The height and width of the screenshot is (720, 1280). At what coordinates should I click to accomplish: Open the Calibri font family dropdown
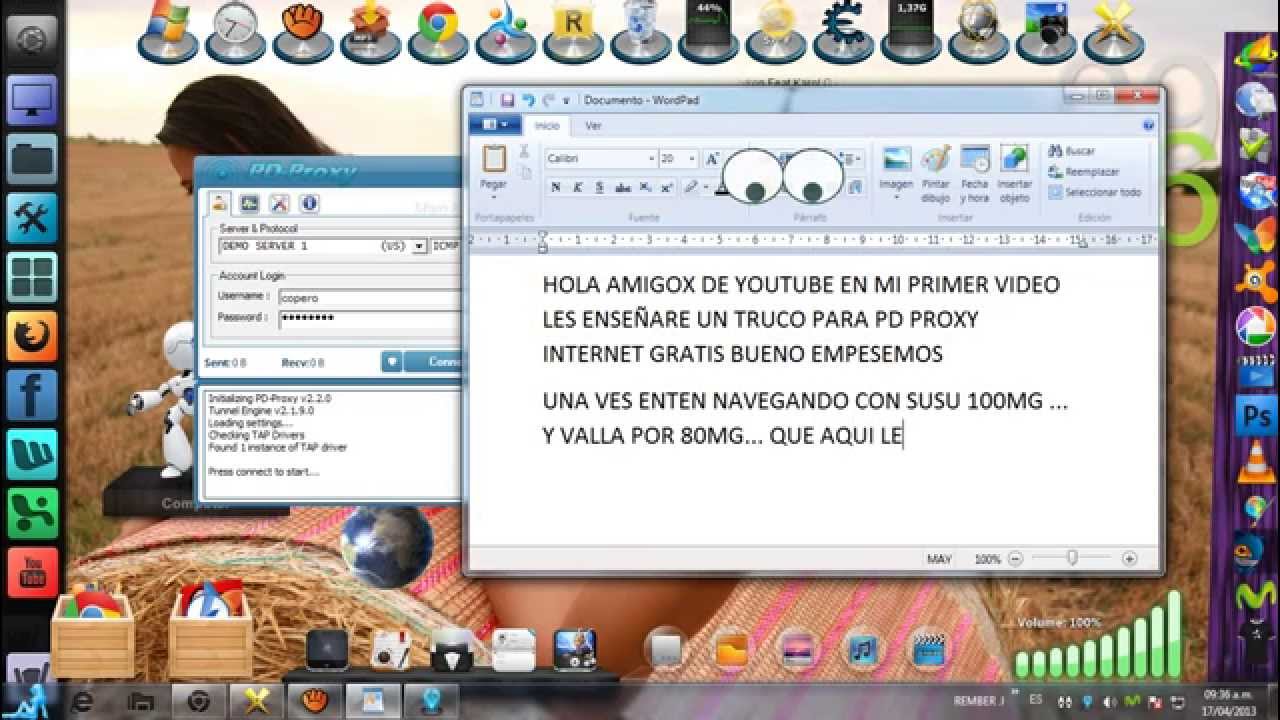pyautogui.click(x=652, y=158)
